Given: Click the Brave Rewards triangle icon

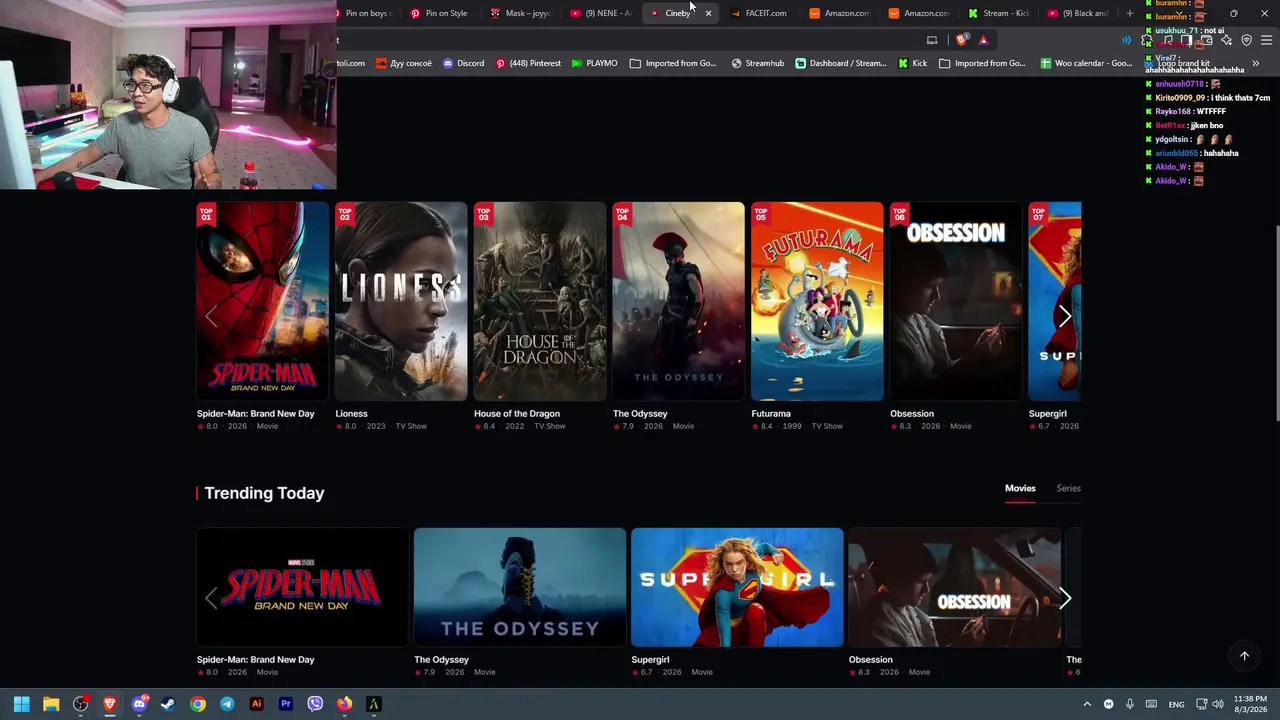Looking at the screenshot, I should 983,40.
